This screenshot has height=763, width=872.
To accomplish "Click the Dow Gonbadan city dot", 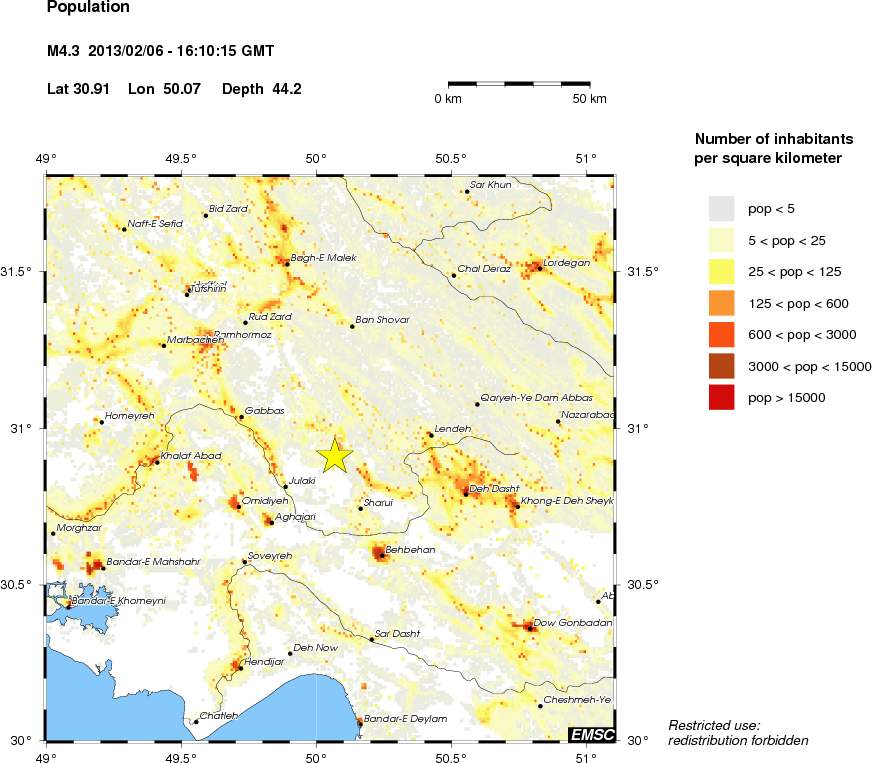I will point(530,629).
